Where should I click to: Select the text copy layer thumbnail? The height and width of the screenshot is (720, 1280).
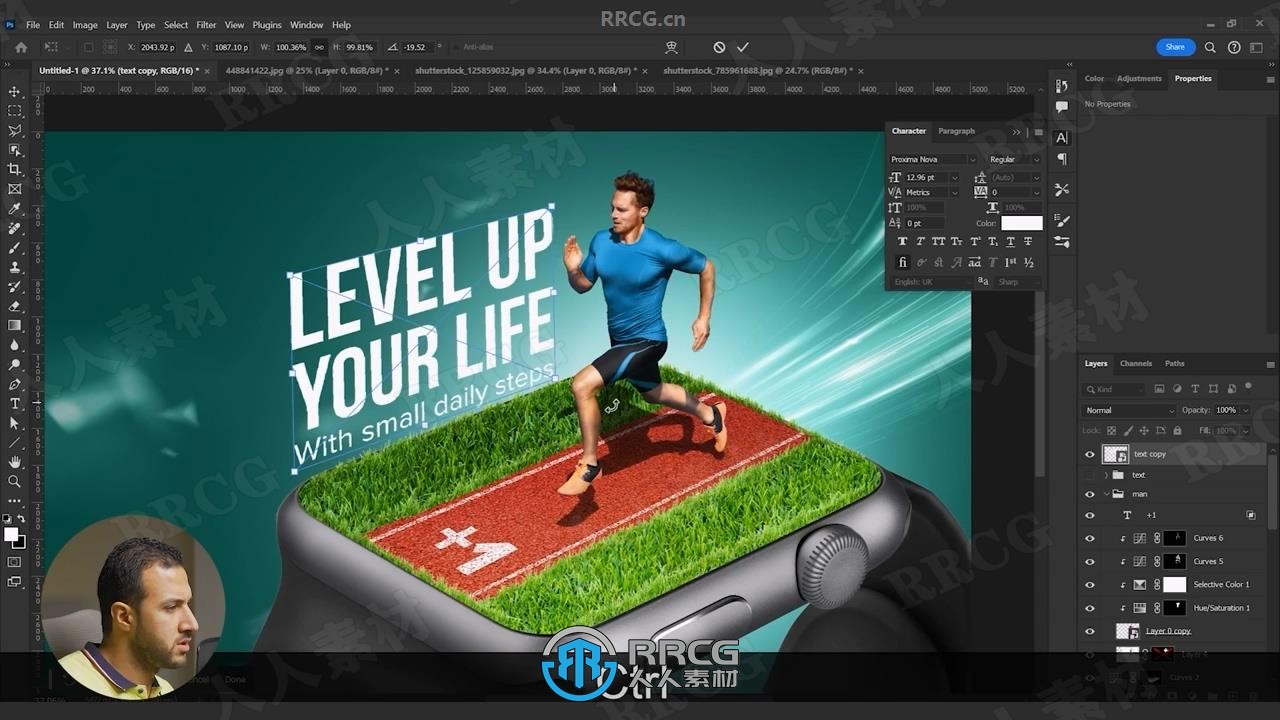pos(1115,454)
